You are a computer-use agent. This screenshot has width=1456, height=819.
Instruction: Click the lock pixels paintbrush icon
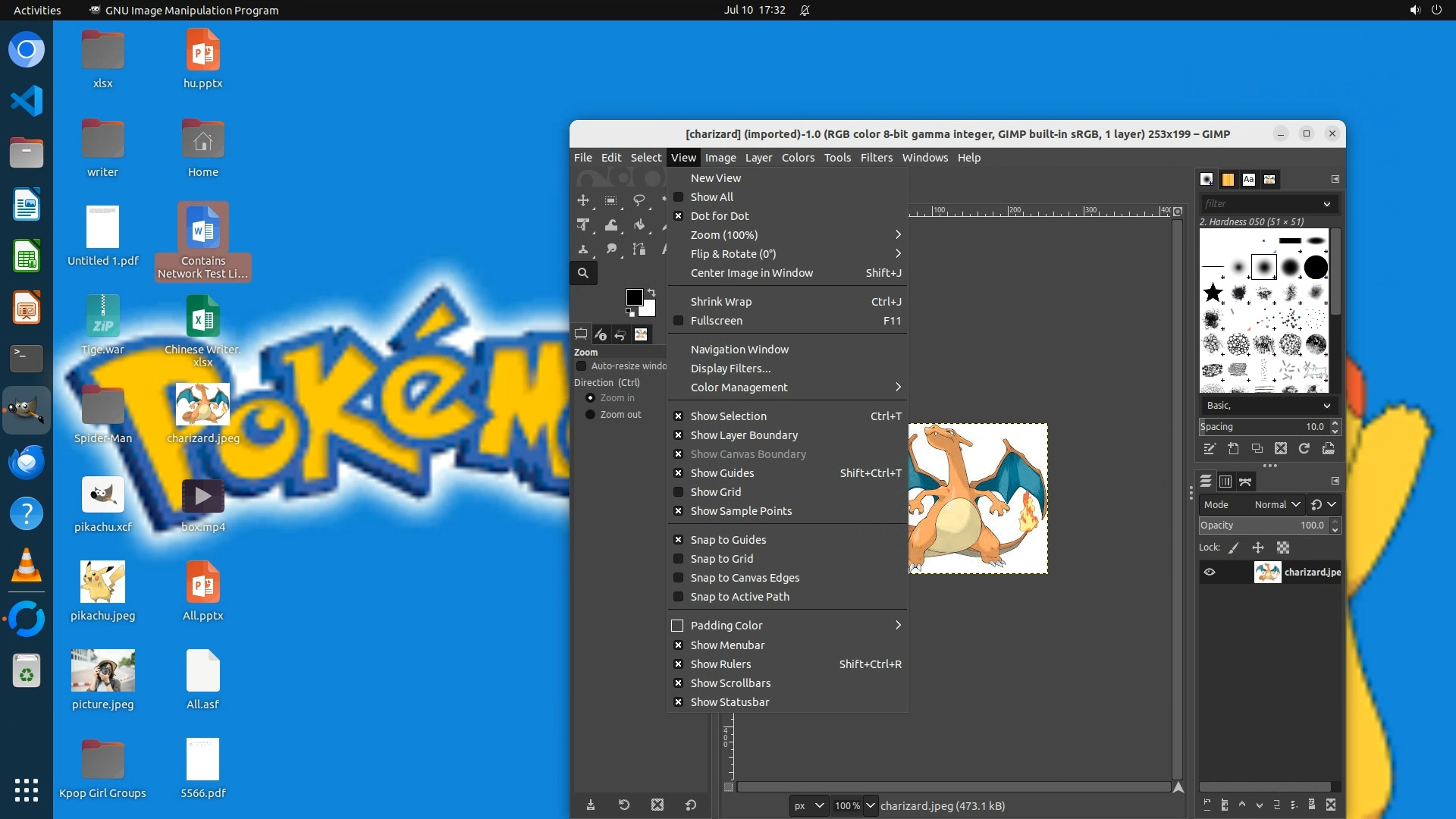click(x=1234, y=548)
